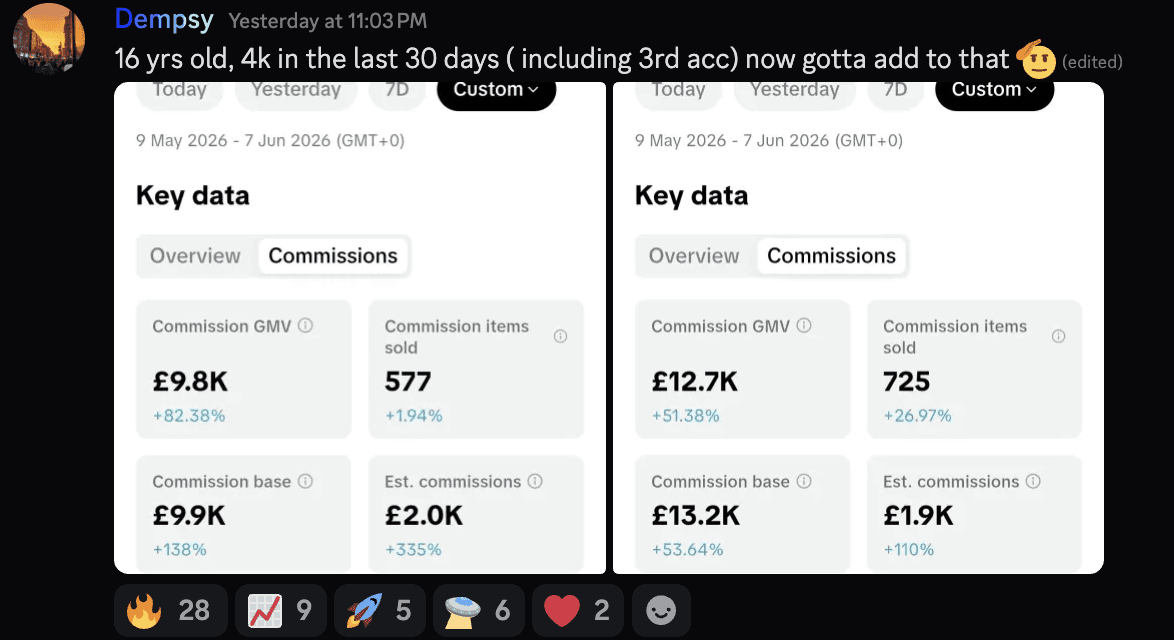The height and width of the screenshot is (640, 1174).
Task: Open the add reaction smiley button
Action: pos(661,611)
